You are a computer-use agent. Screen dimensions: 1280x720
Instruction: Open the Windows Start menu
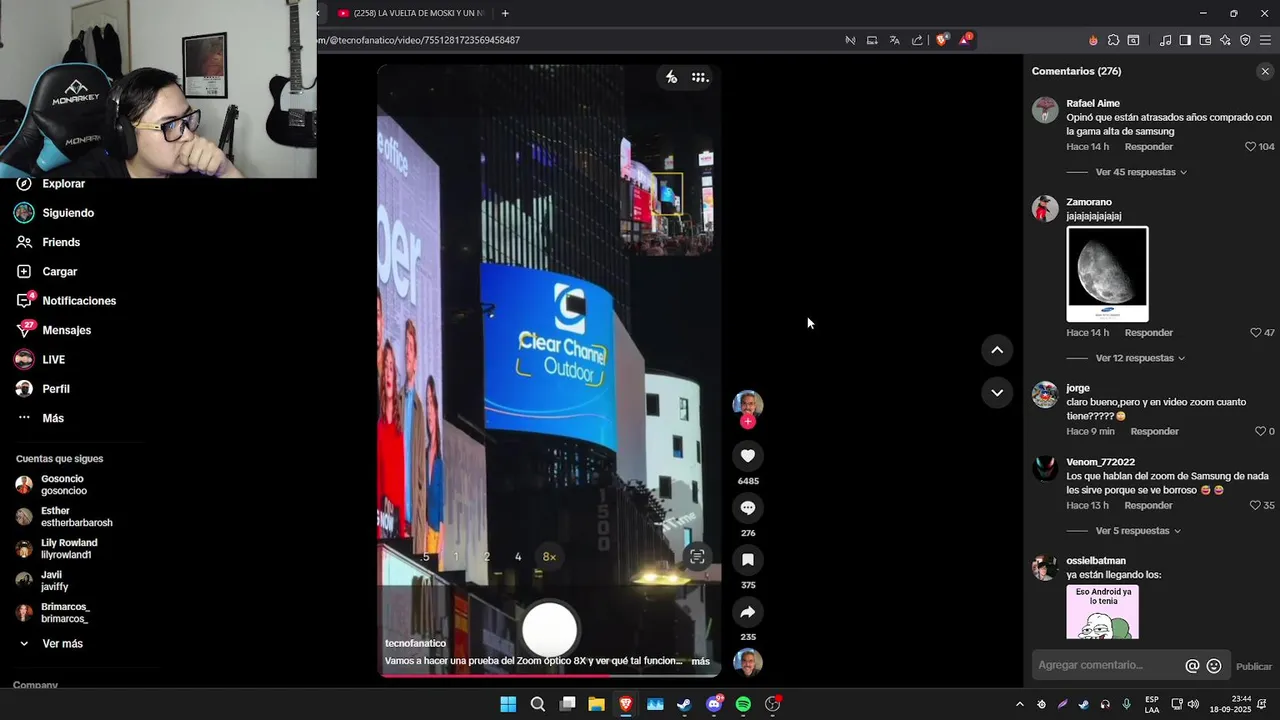[x=508, y=705]
